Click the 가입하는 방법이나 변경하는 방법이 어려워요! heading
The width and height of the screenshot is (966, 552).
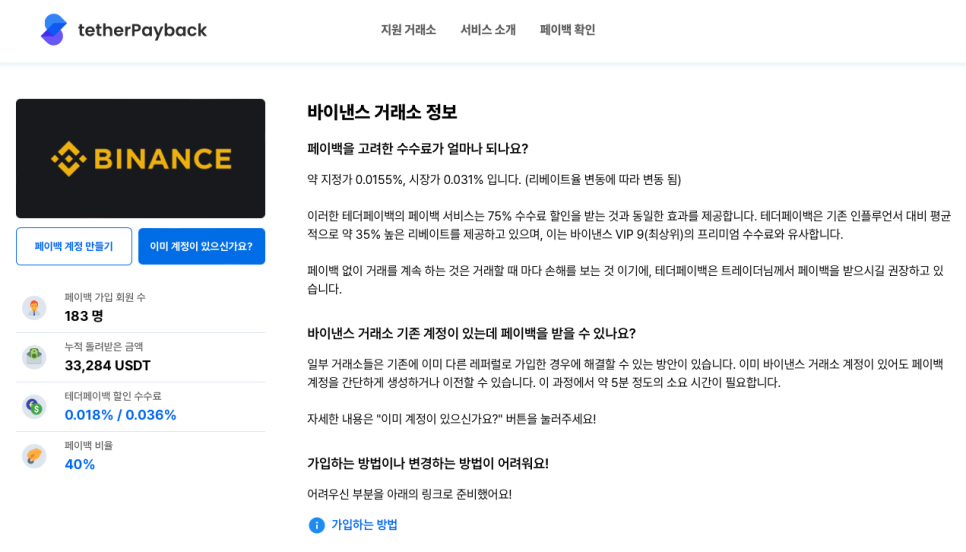tap(428, 463)
